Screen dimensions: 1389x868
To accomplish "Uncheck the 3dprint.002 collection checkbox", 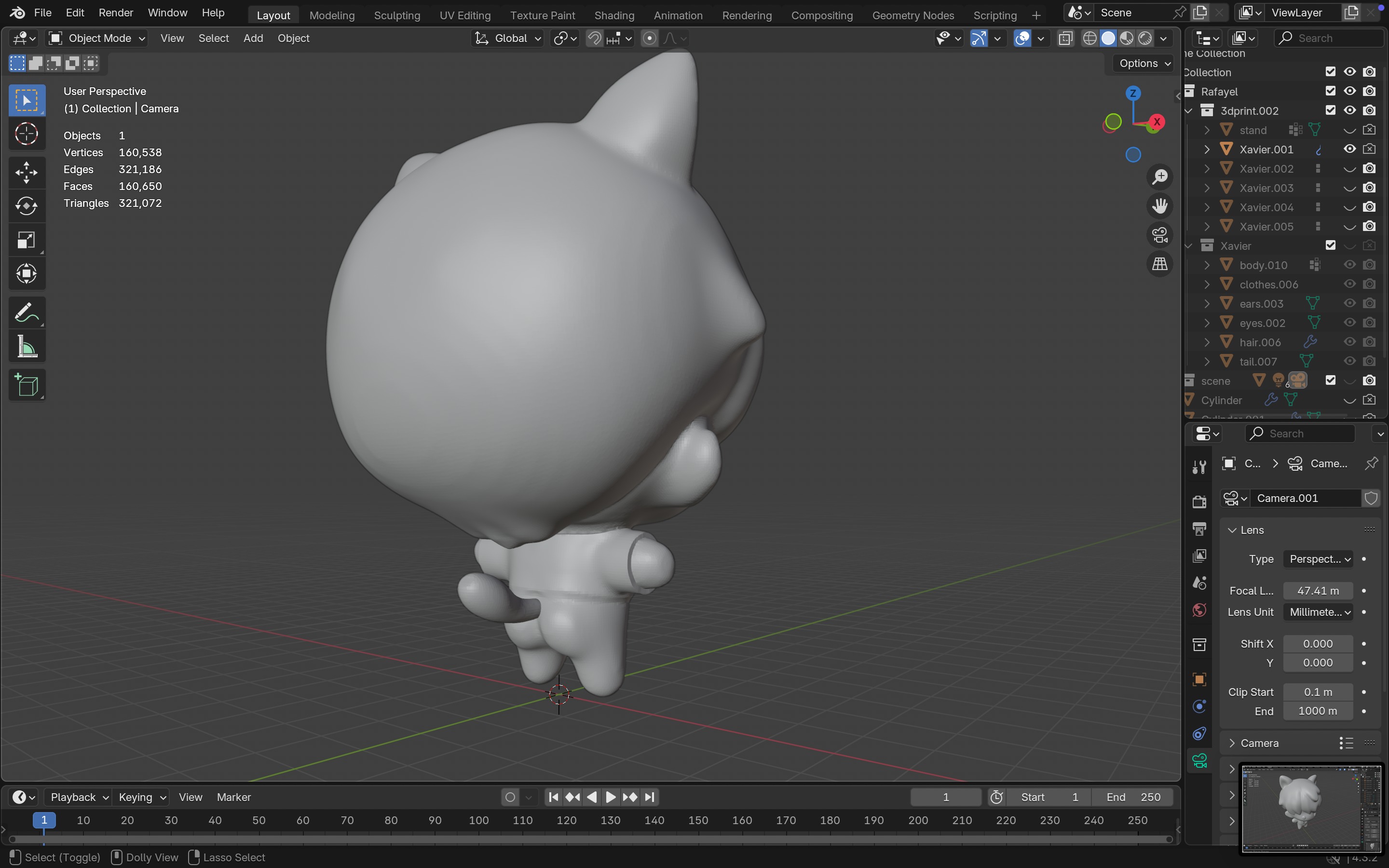I will tap(1331, 109).
